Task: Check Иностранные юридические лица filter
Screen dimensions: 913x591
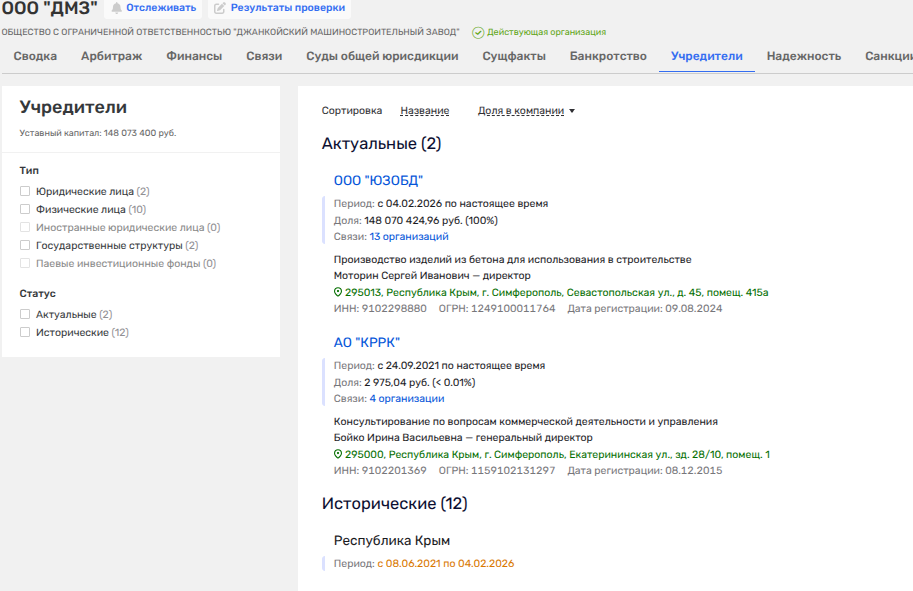Action: (x=25, y=227)
